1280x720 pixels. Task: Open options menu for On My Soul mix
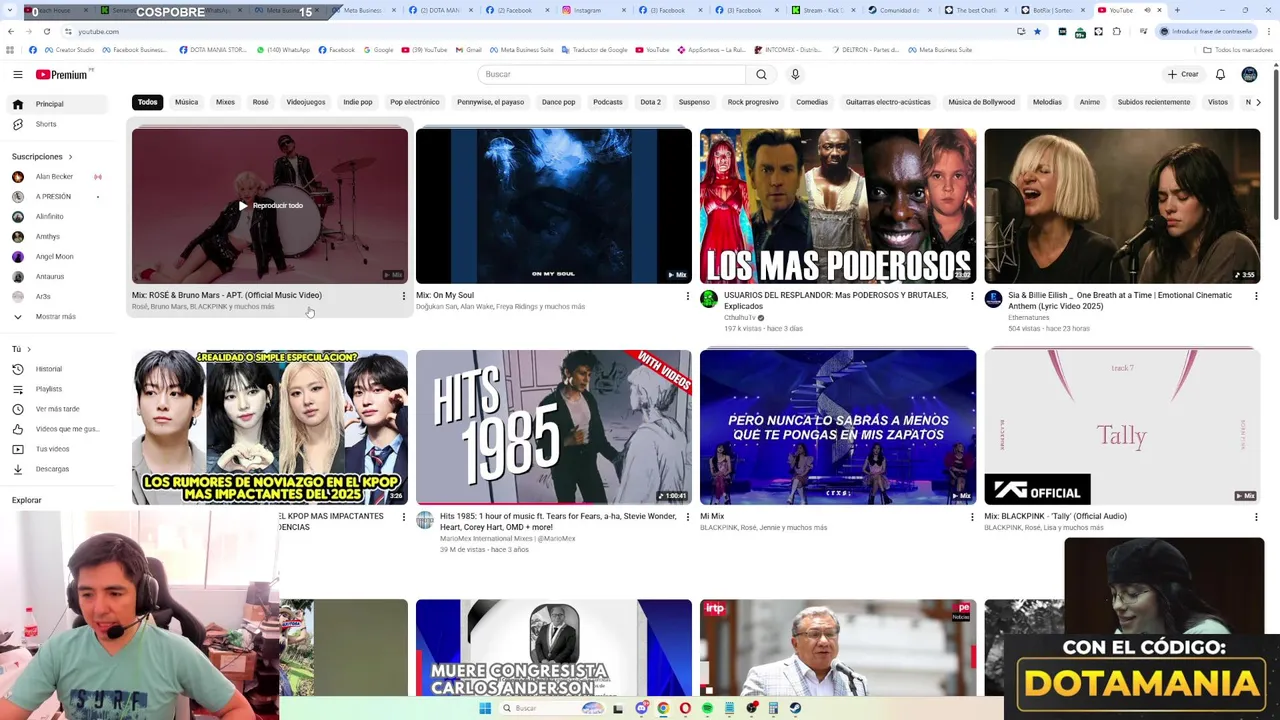pos(688,296)
